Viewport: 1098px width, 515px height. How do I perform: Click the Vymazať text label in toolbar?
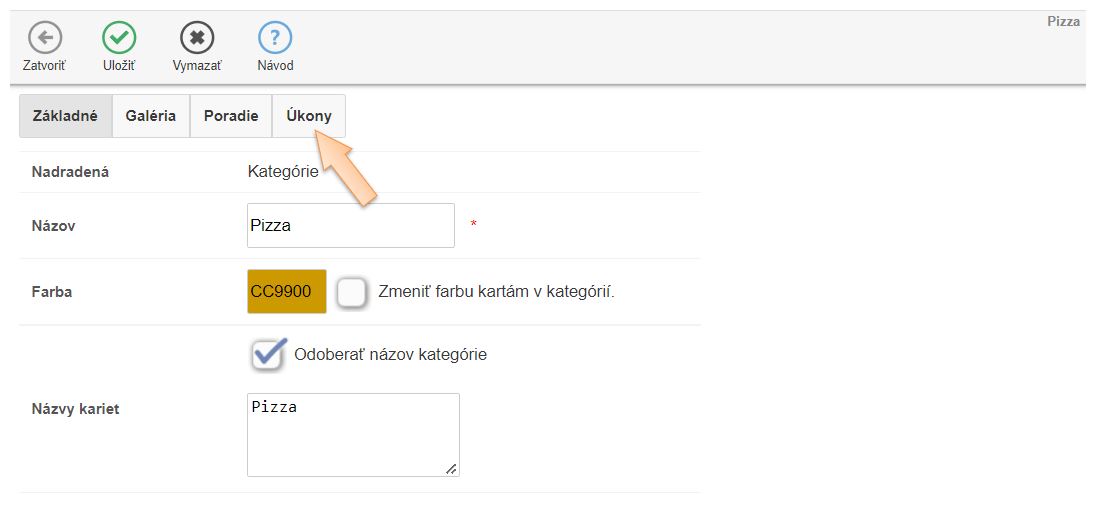pos(197,66)
